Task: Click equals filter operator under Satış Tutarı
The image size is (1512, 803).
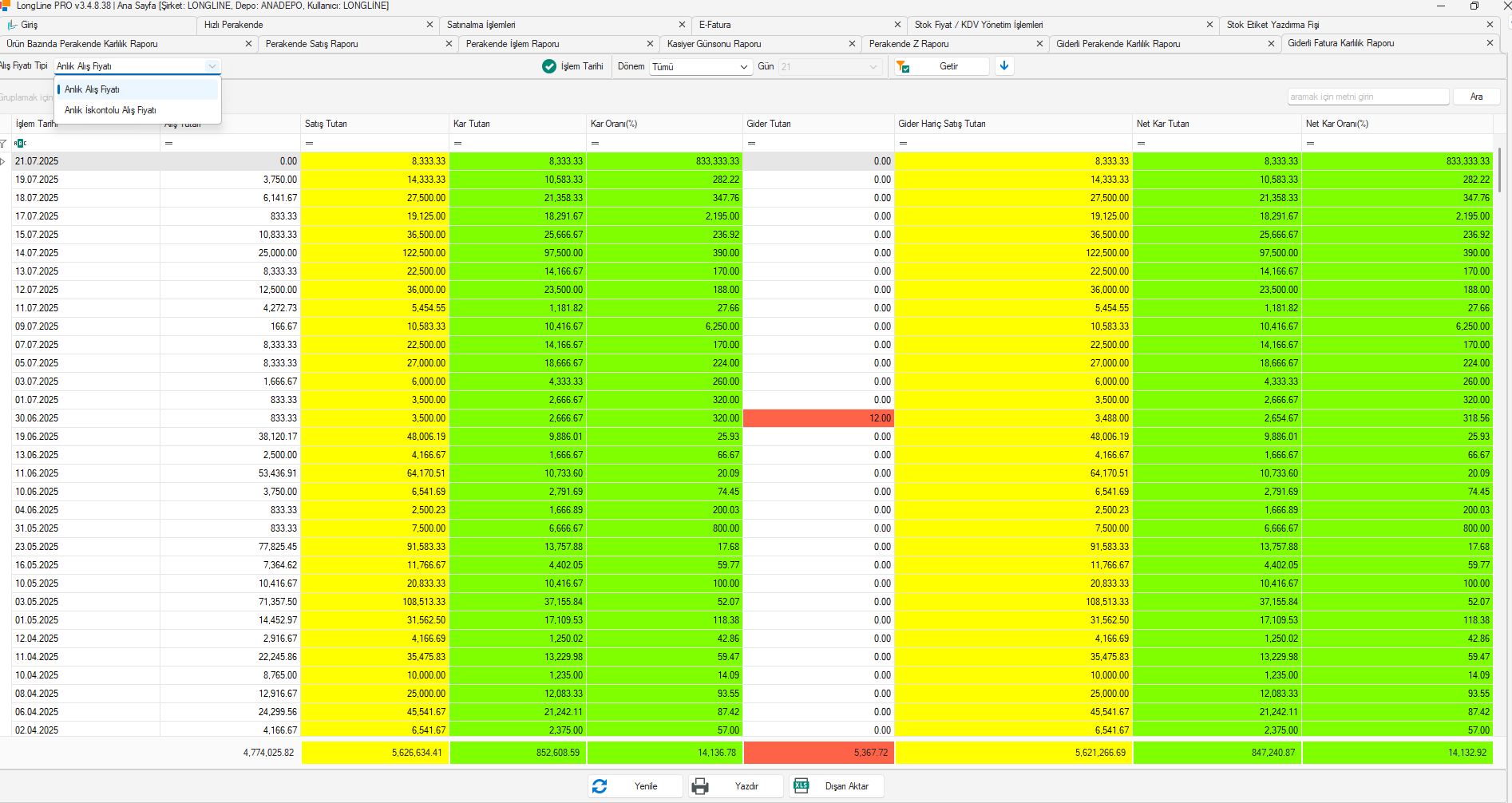Action: 309,144
